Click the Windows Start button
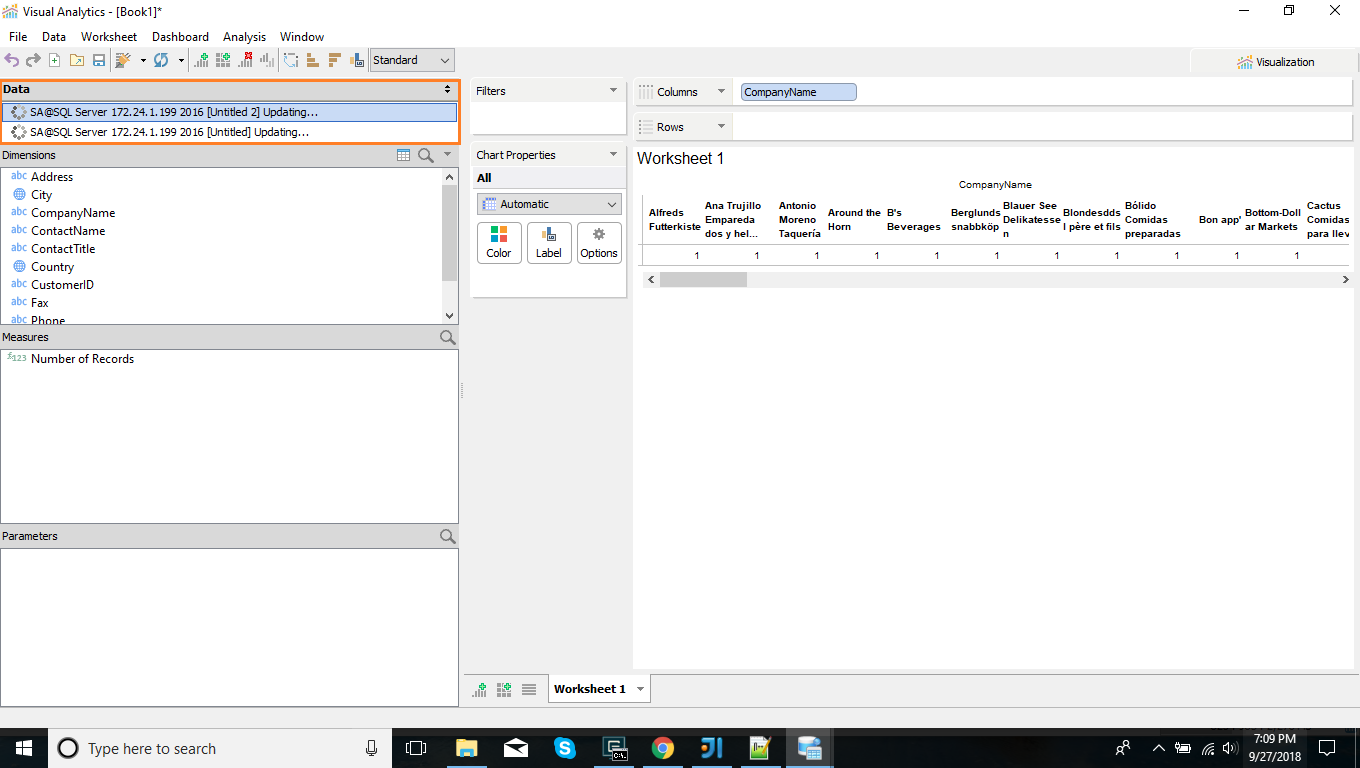The height and width of the screenshot is (768, 1360). coord(24,748)
